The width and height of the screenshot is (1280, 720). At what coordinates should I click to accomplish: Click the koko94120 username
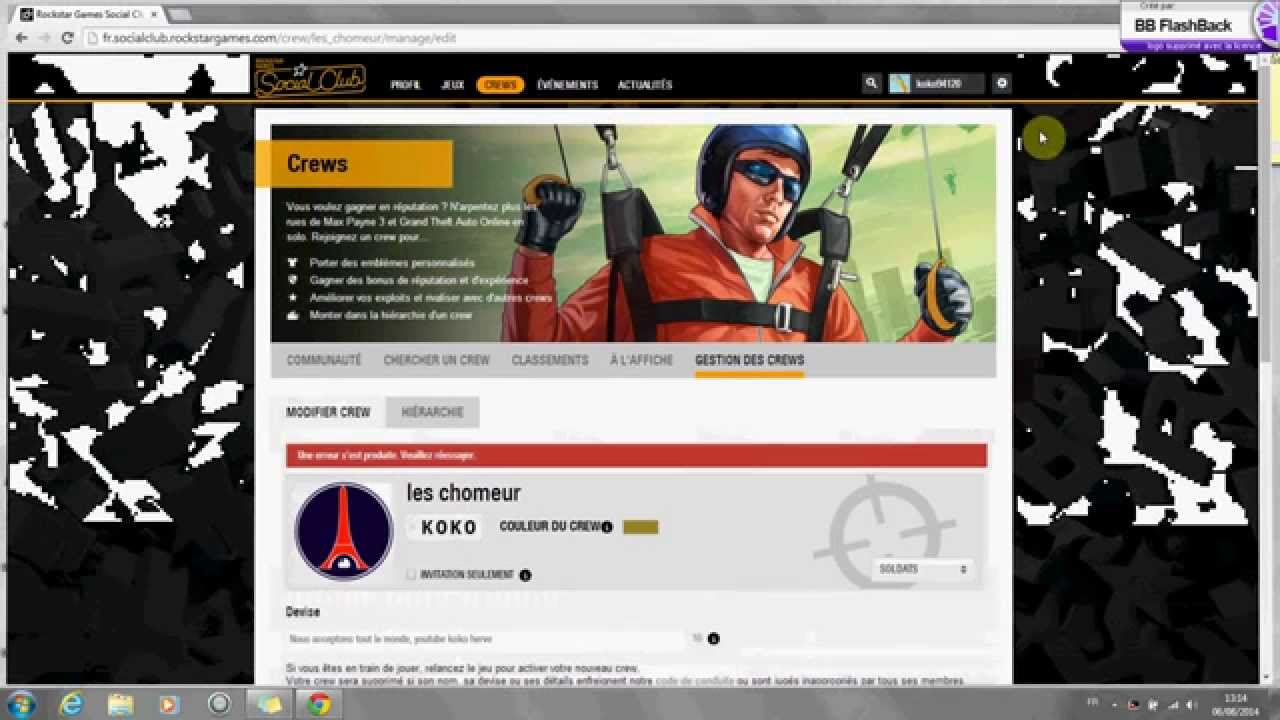pos(938,84)
